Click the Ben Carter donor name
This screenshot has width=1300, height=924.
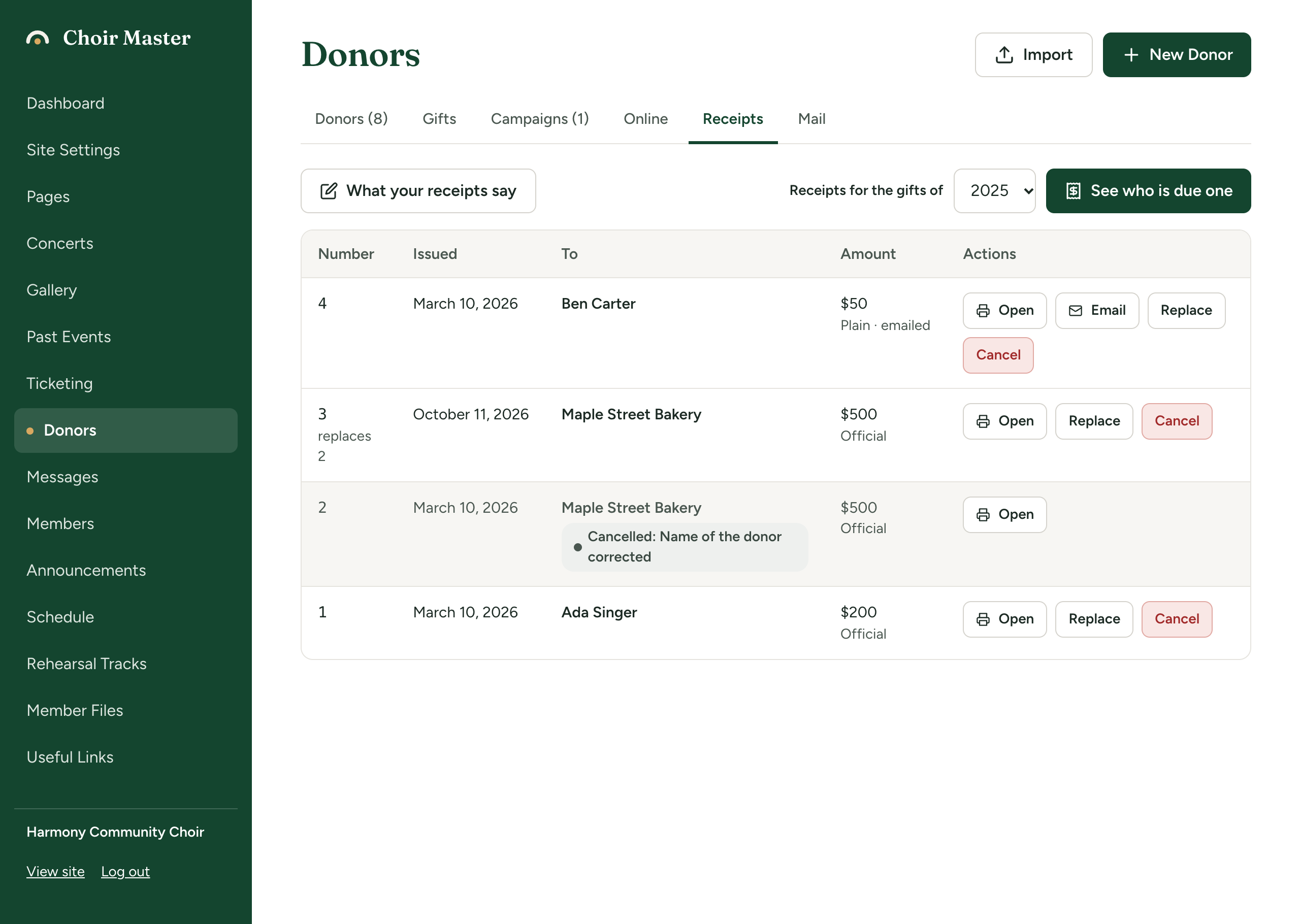pyautogui.click(x=598, y=304)
